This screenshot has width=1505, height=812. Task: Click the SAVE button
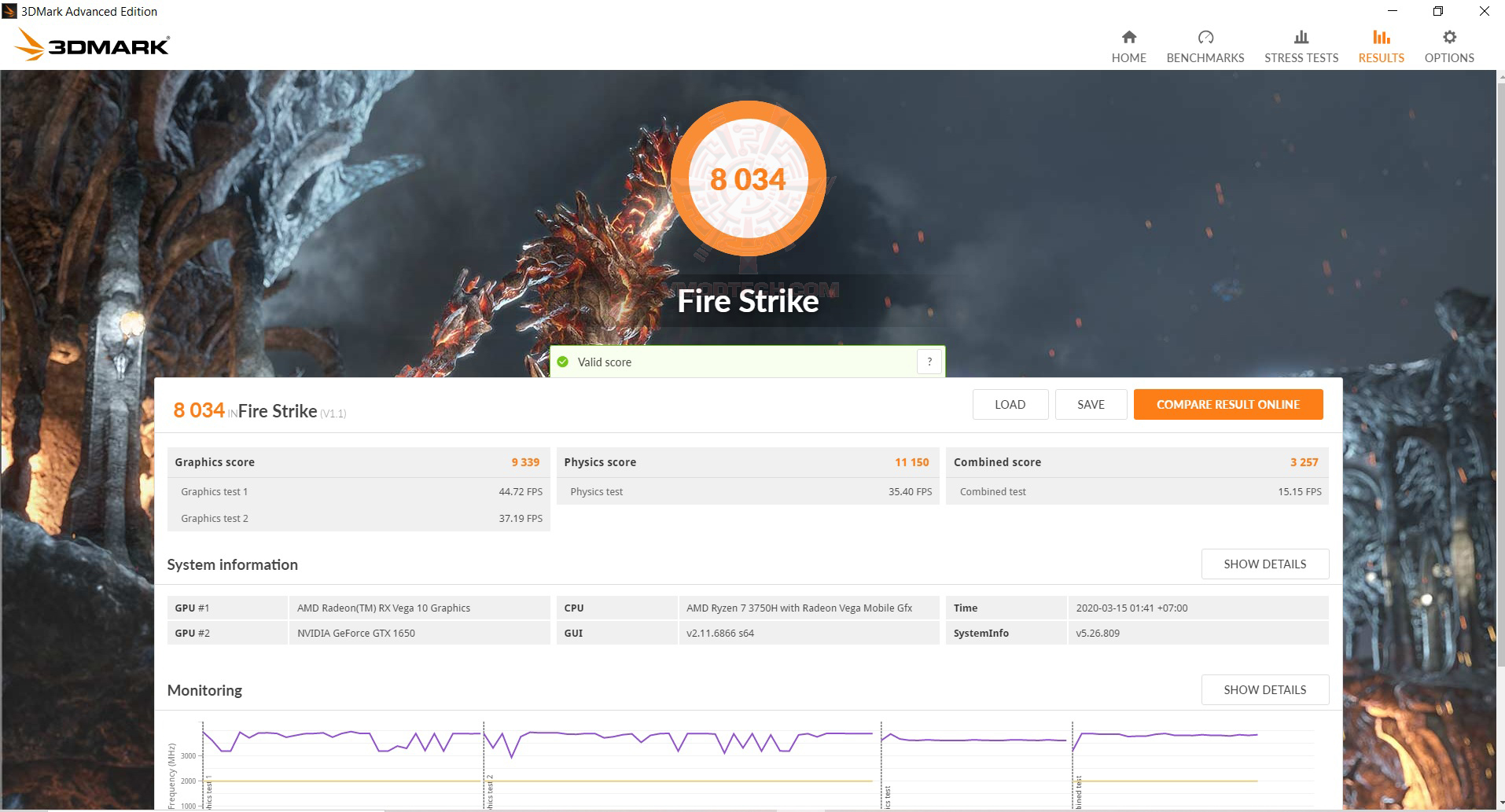tap(1091, 404)
